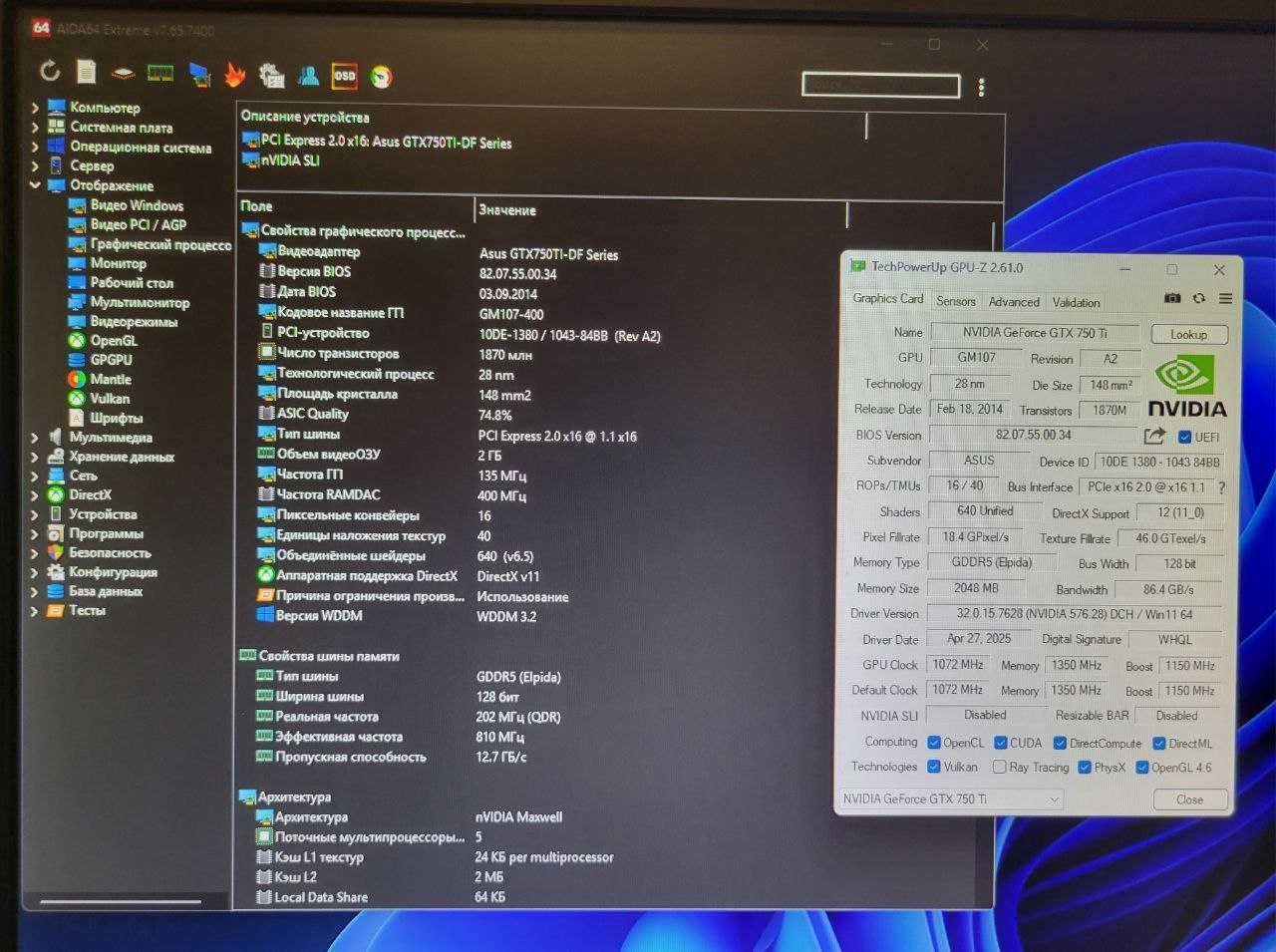The height and width of the screenshot is (952, 1276).
Task: Toggle the PhysX checkbox
Action: coord(1085,767)
